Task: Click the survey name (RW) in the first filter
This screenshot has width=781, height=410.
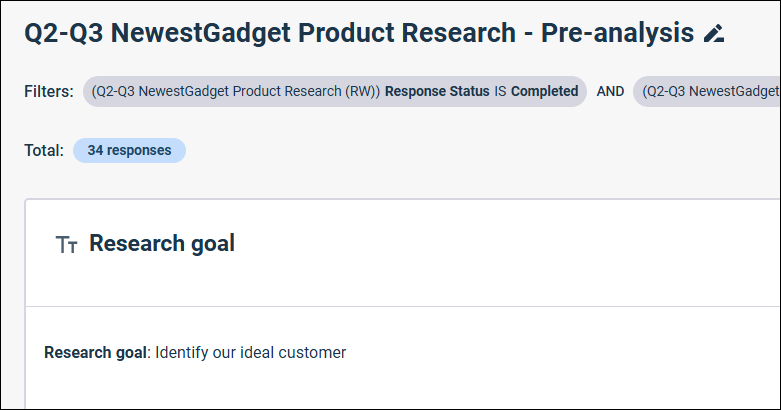Action: click(x=236, y=92)
